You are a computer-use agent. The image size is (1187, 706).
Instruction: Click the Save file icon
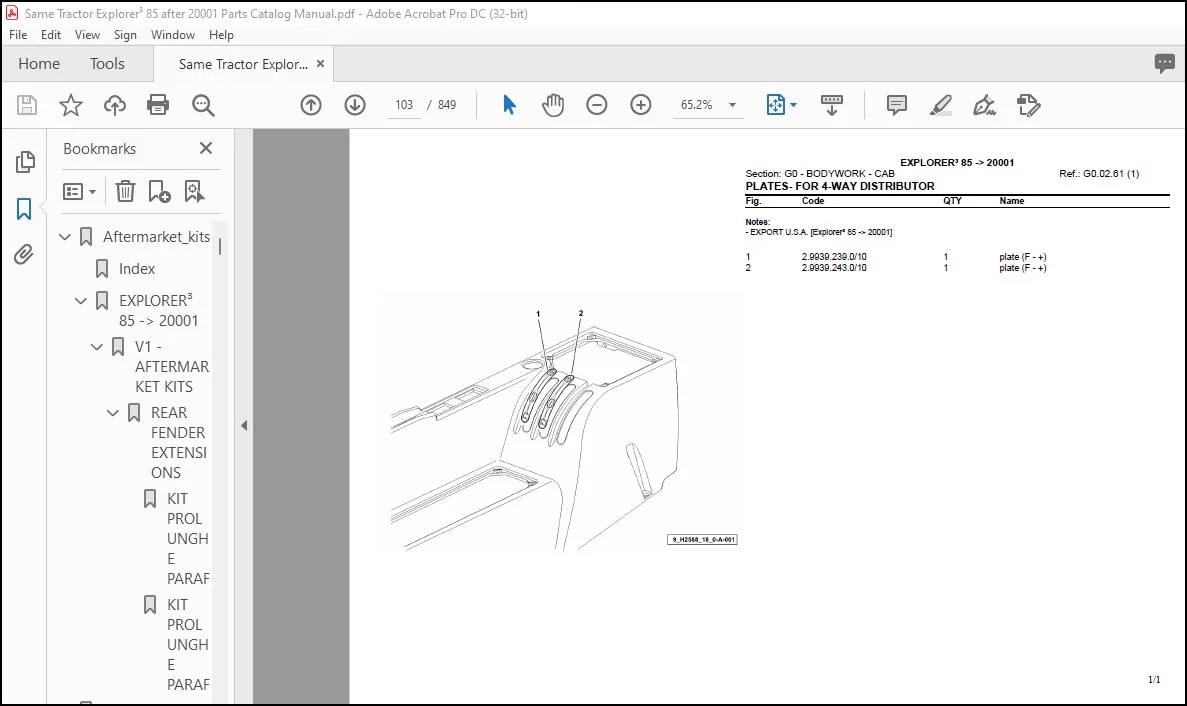[26, 105]
